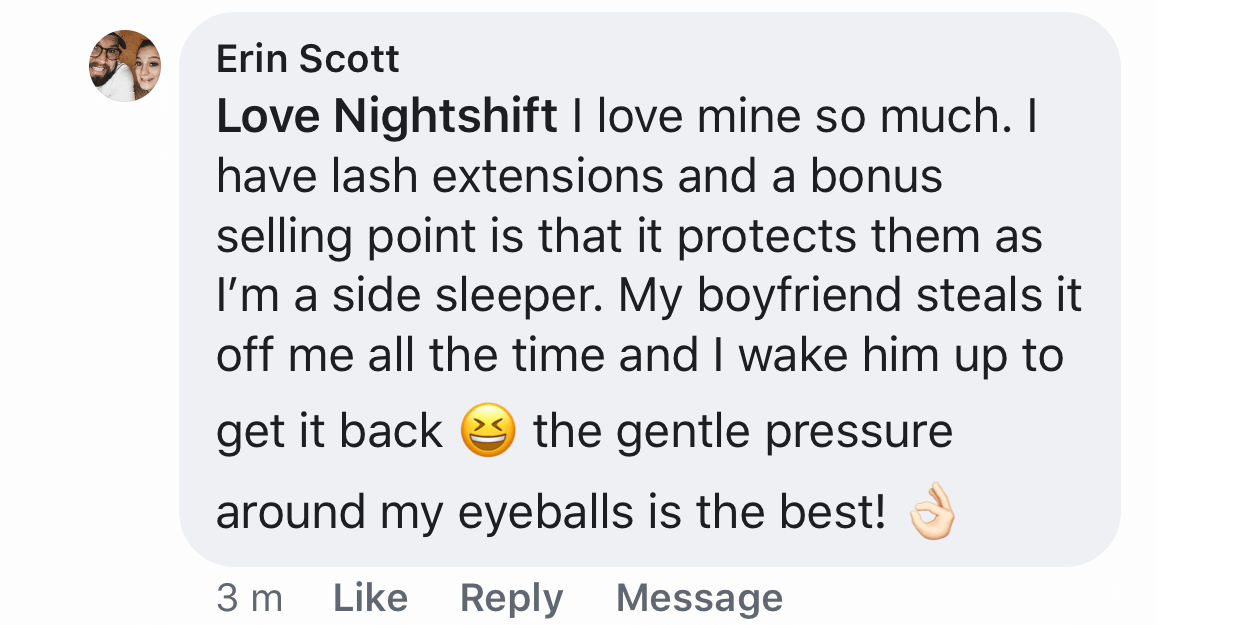The image size is (1242, 625).
Task: Message the commenter Erin Scott
Action: [699, 598]
